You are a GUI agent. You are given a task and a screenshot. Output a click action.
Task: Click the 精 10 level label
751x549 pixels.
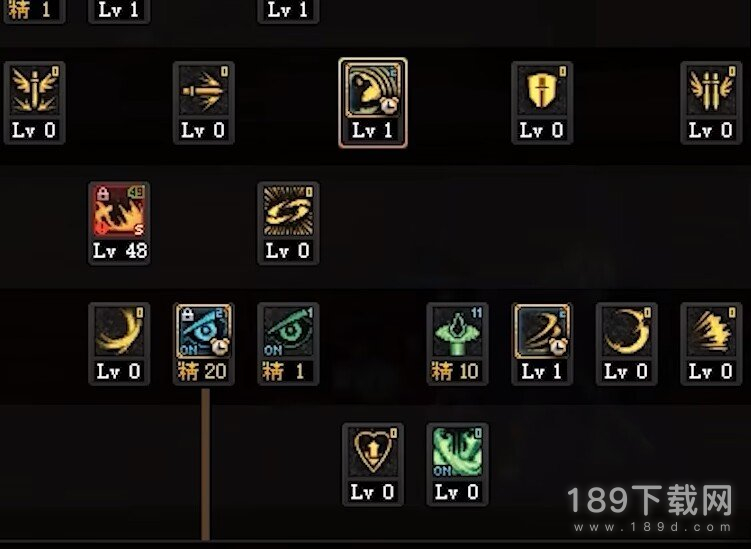(x=455, y=371)
